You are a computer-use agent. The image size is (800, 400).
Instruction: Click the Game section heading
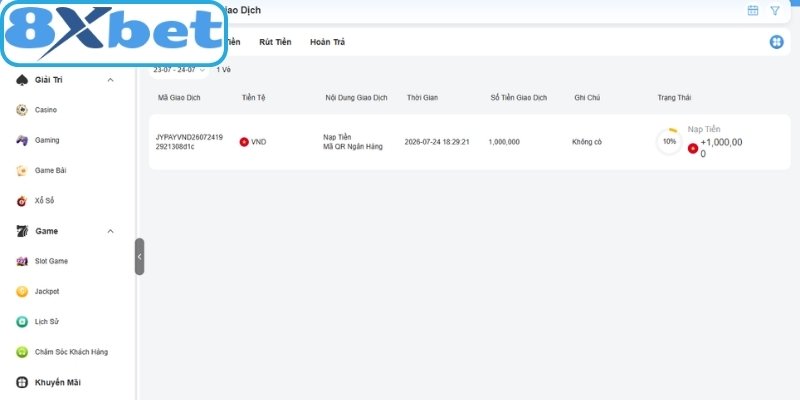tap(46, 231)
